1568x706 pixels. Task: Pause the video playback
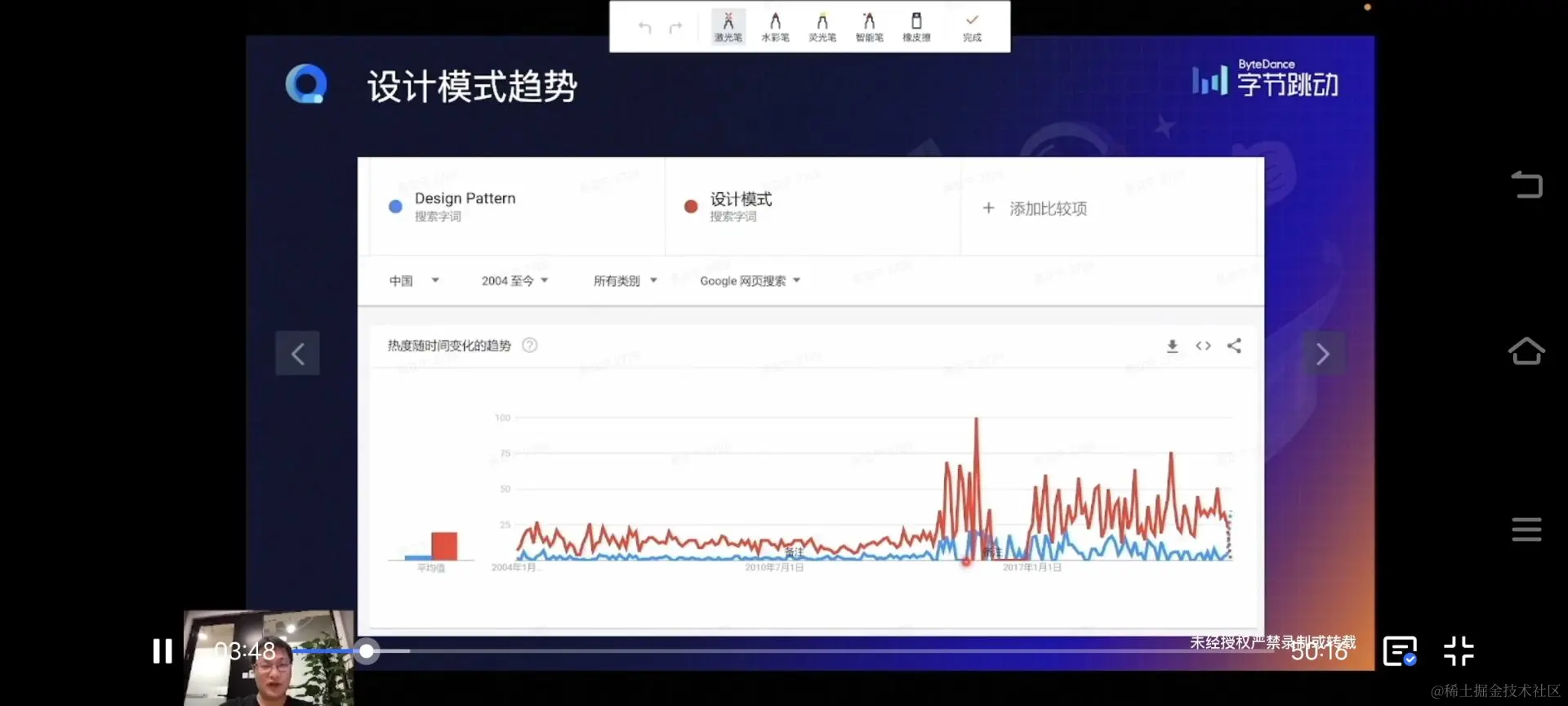click(163, 651)
